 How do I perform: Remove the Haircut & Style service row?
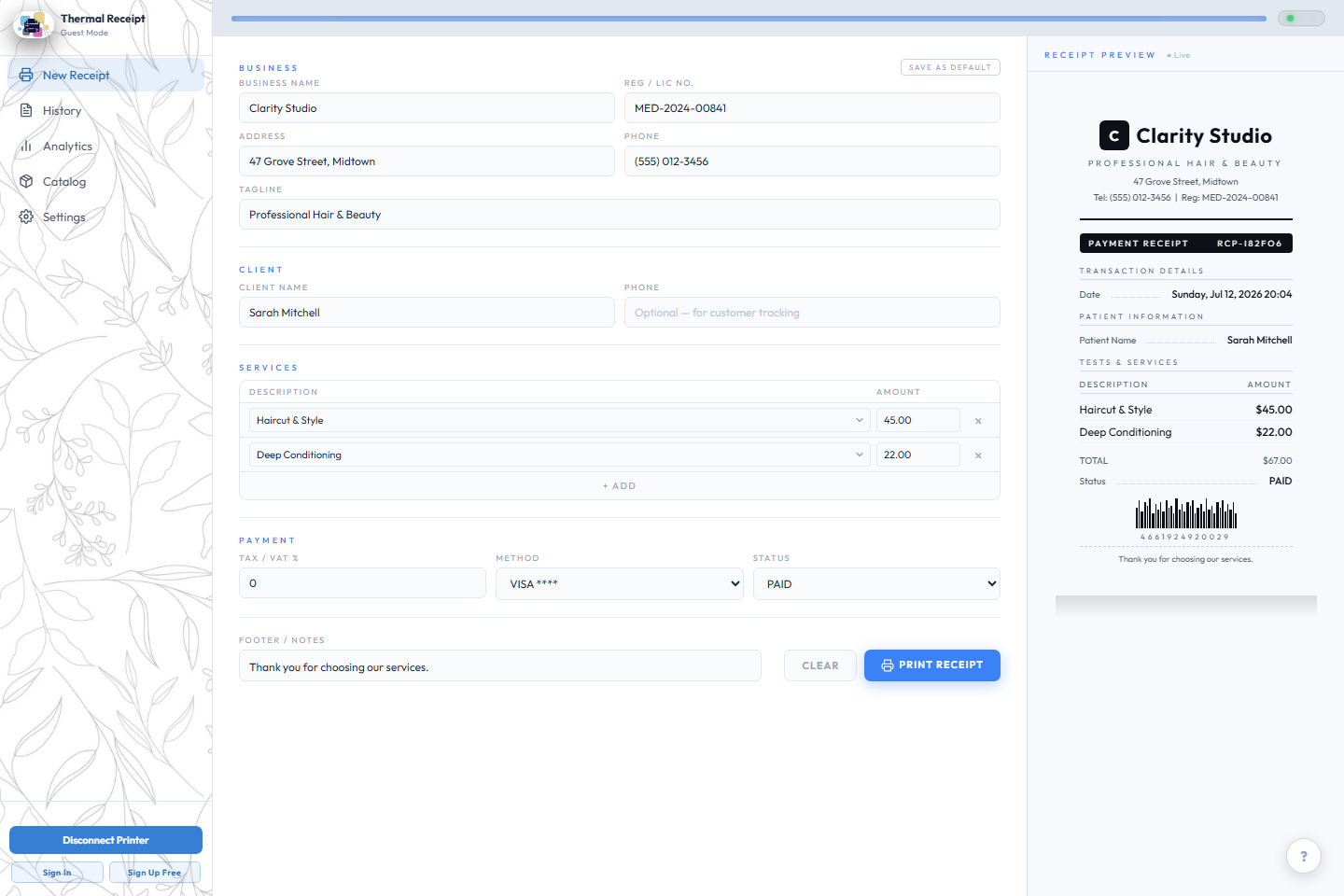click(978, 421)
